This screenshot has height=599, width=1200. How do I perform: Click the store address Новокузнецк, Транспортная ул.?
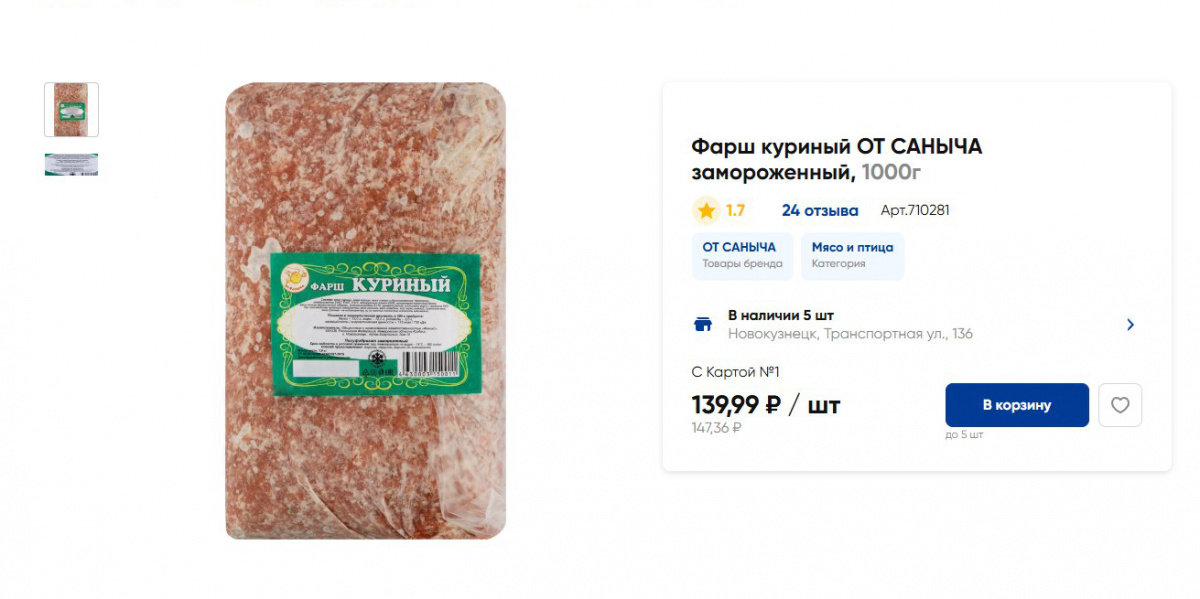(x=850, y=334)
